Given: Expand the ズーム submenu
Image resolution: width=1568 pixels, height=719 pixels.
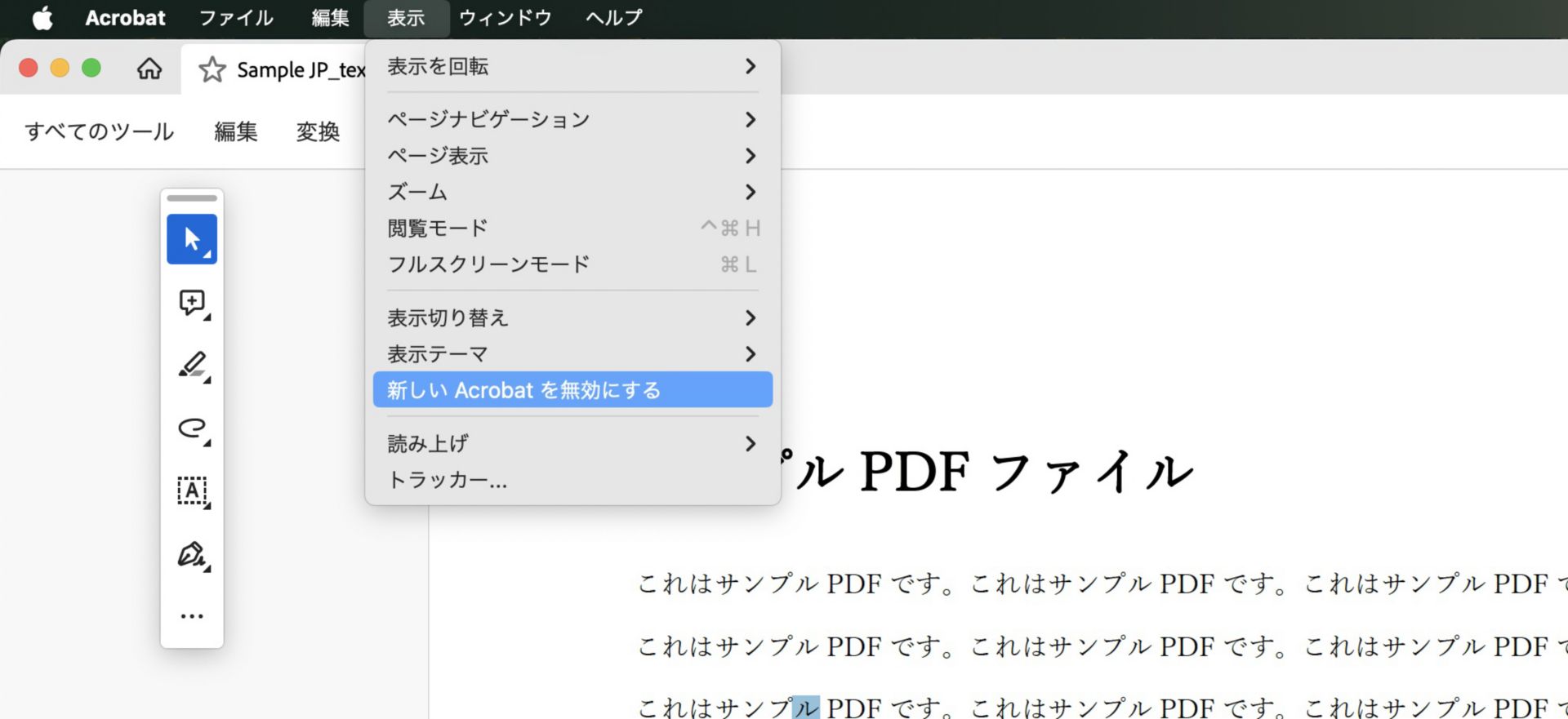Looking at the screenshot, I should click(x=572, y=192).
